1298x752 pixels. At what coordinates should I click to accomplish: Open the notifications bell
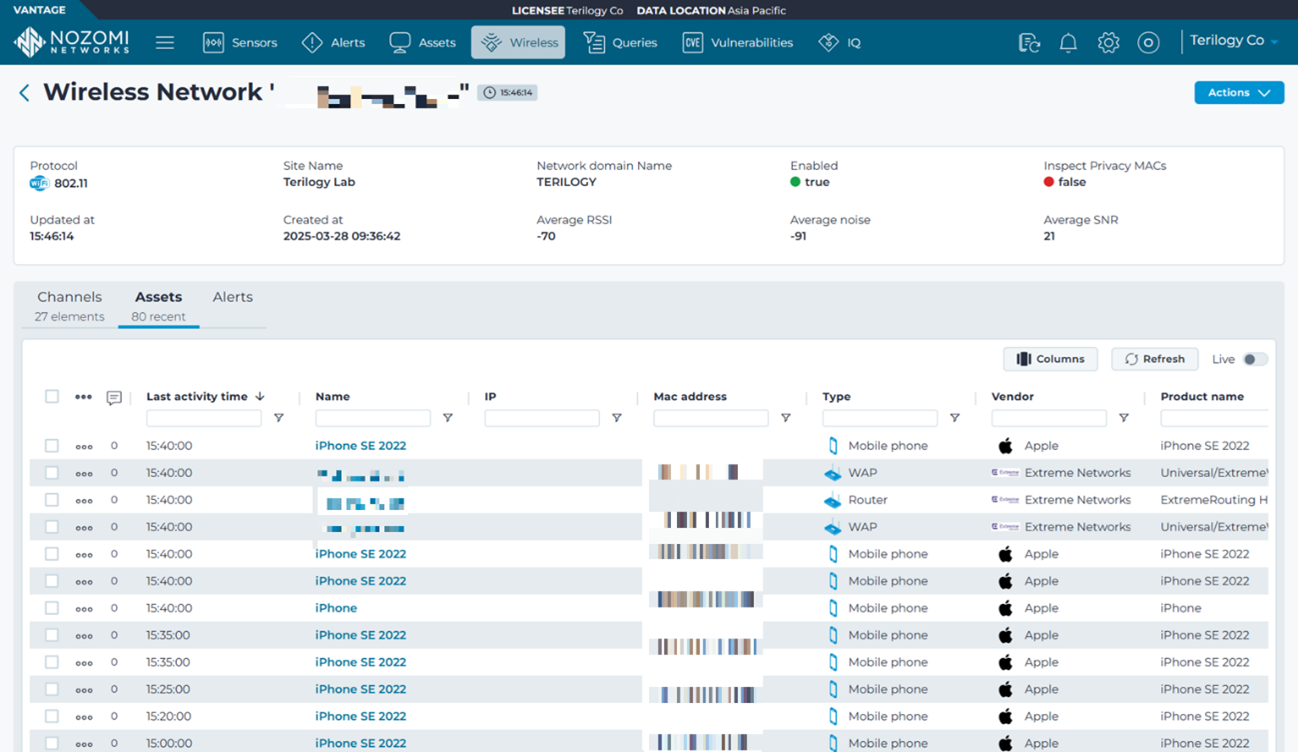[1068, 42]
